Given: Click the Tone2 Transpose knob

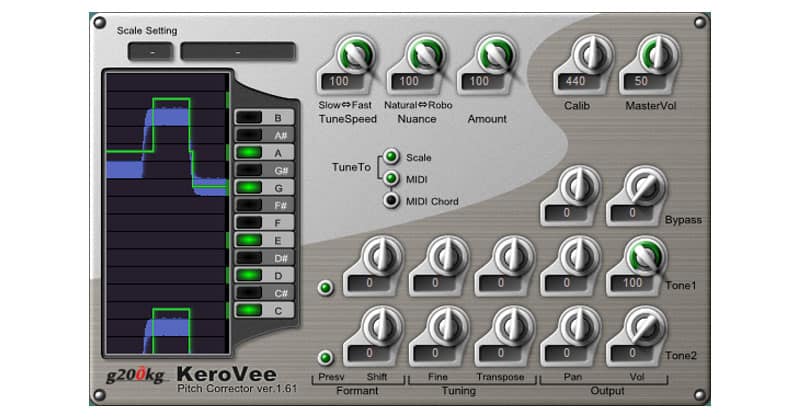Looking at the screenshot, I should click(x=513, y=326).
